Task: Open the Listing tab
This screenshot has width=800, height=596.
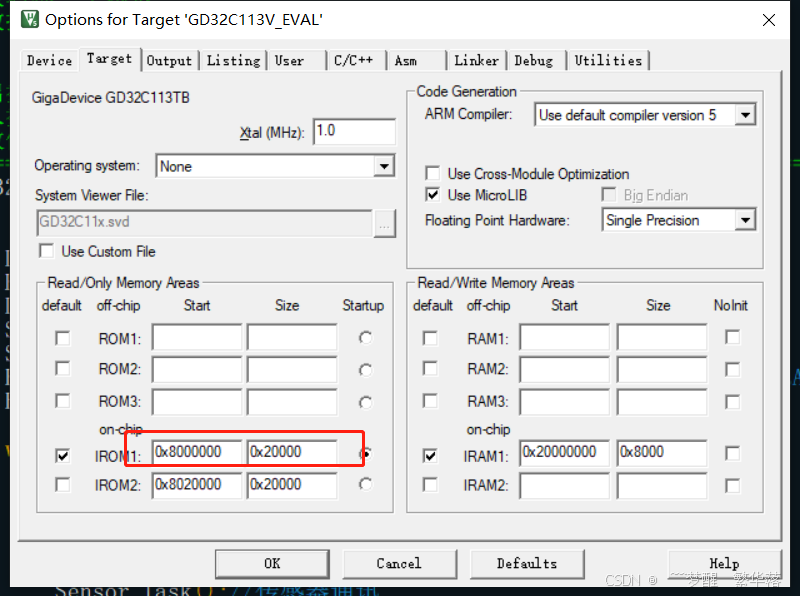Action: [233, 61]
